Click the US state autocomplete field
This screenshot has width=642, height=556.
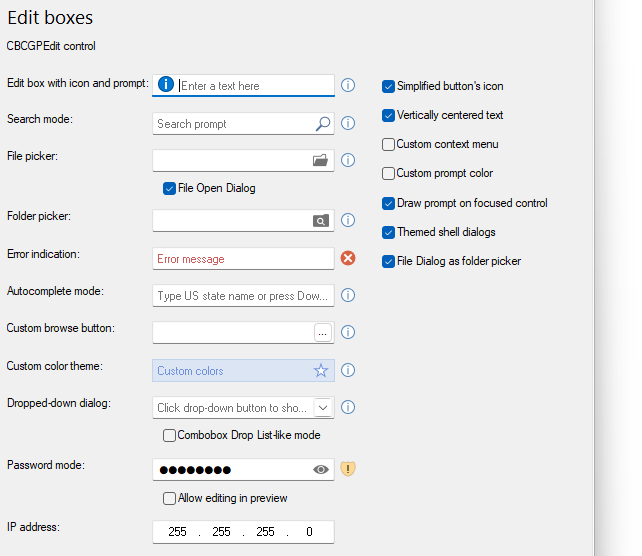coord(243,296)
